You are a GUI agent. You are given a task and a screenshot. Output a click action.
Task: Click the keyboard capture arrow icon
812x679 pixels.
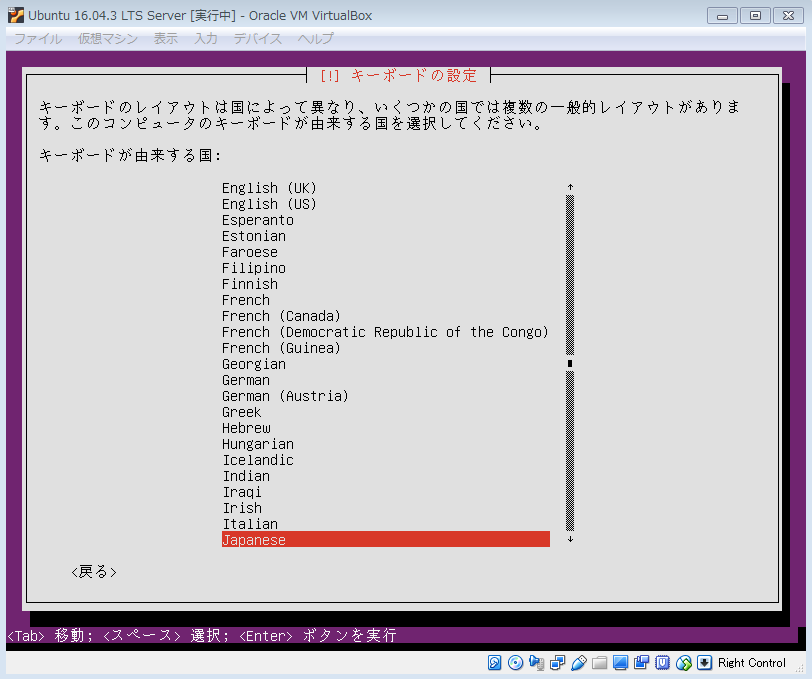coord(705,663)
